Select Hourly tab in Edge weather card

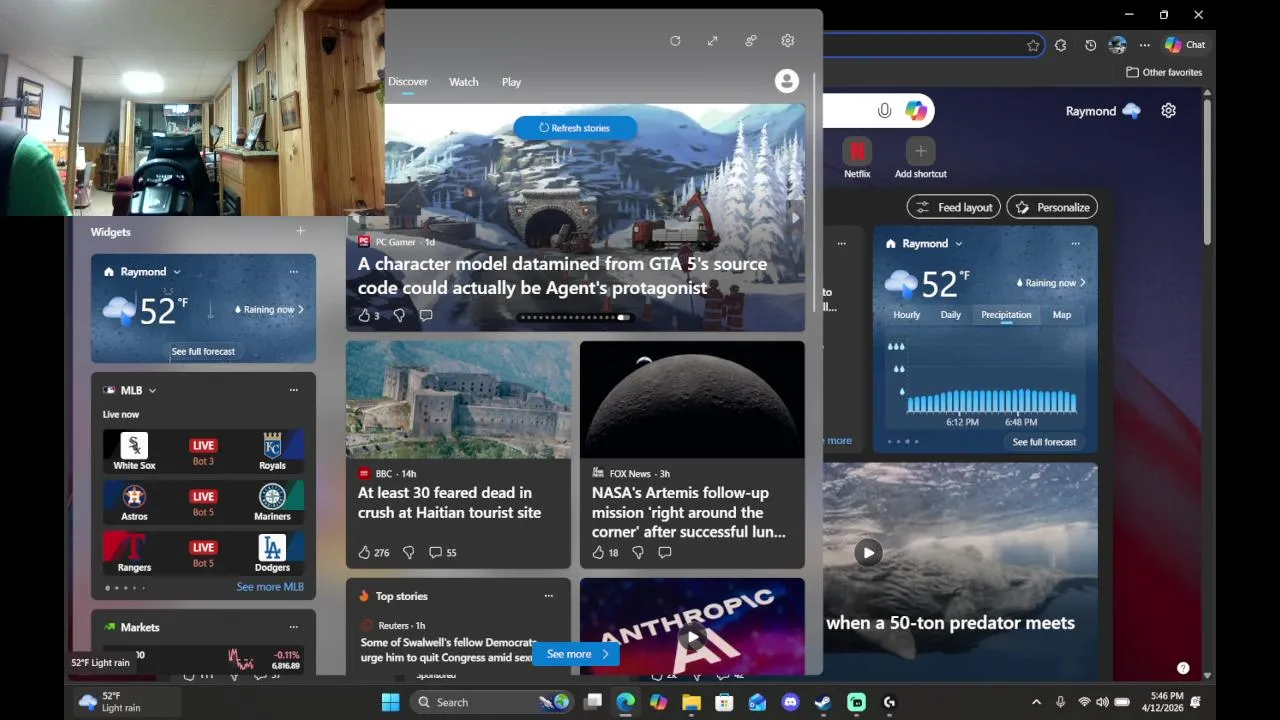(907, 314)
